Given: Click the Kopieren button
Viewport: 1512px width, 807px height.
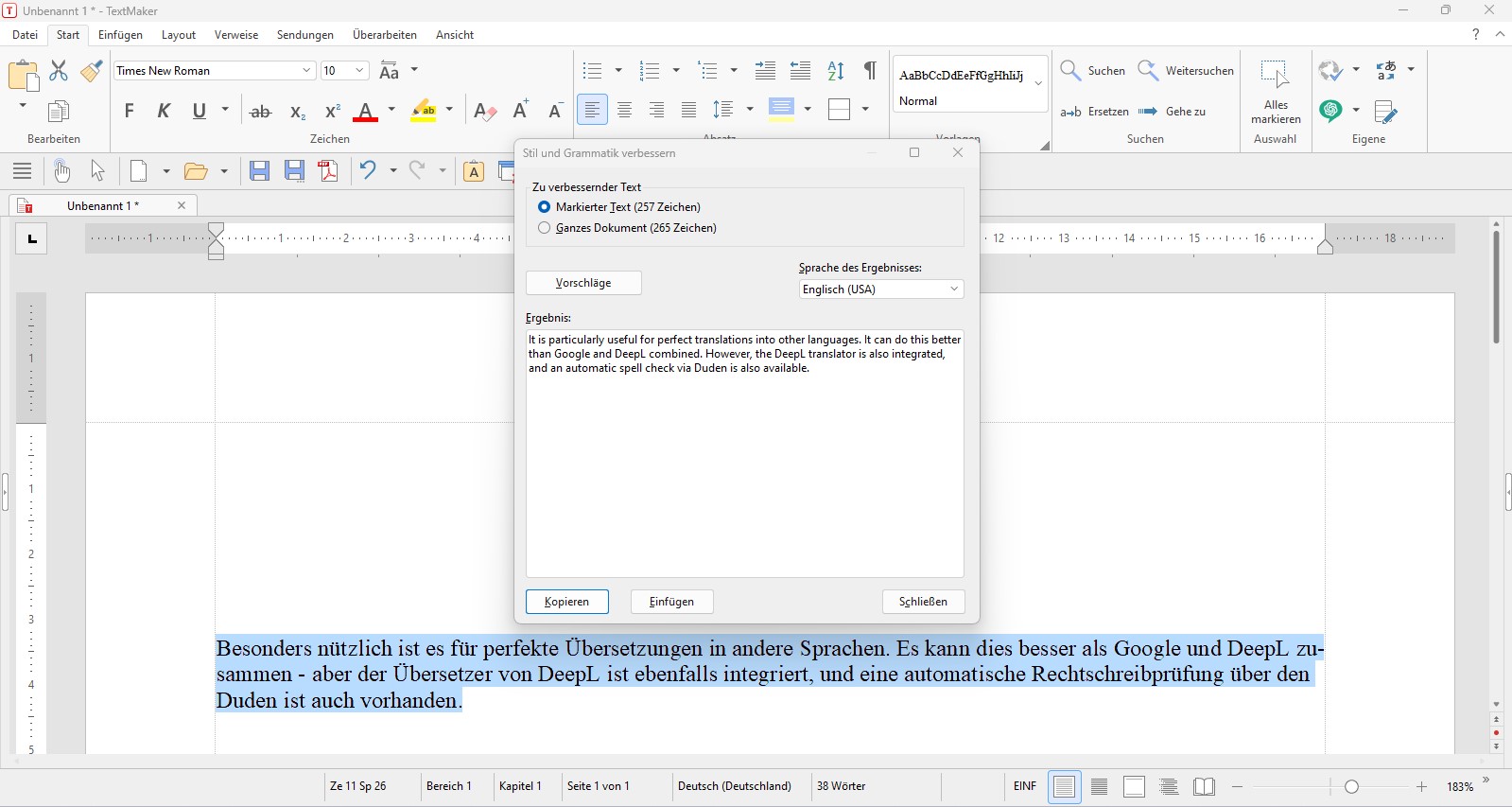Looking at the screenshot, I should 566,602.
